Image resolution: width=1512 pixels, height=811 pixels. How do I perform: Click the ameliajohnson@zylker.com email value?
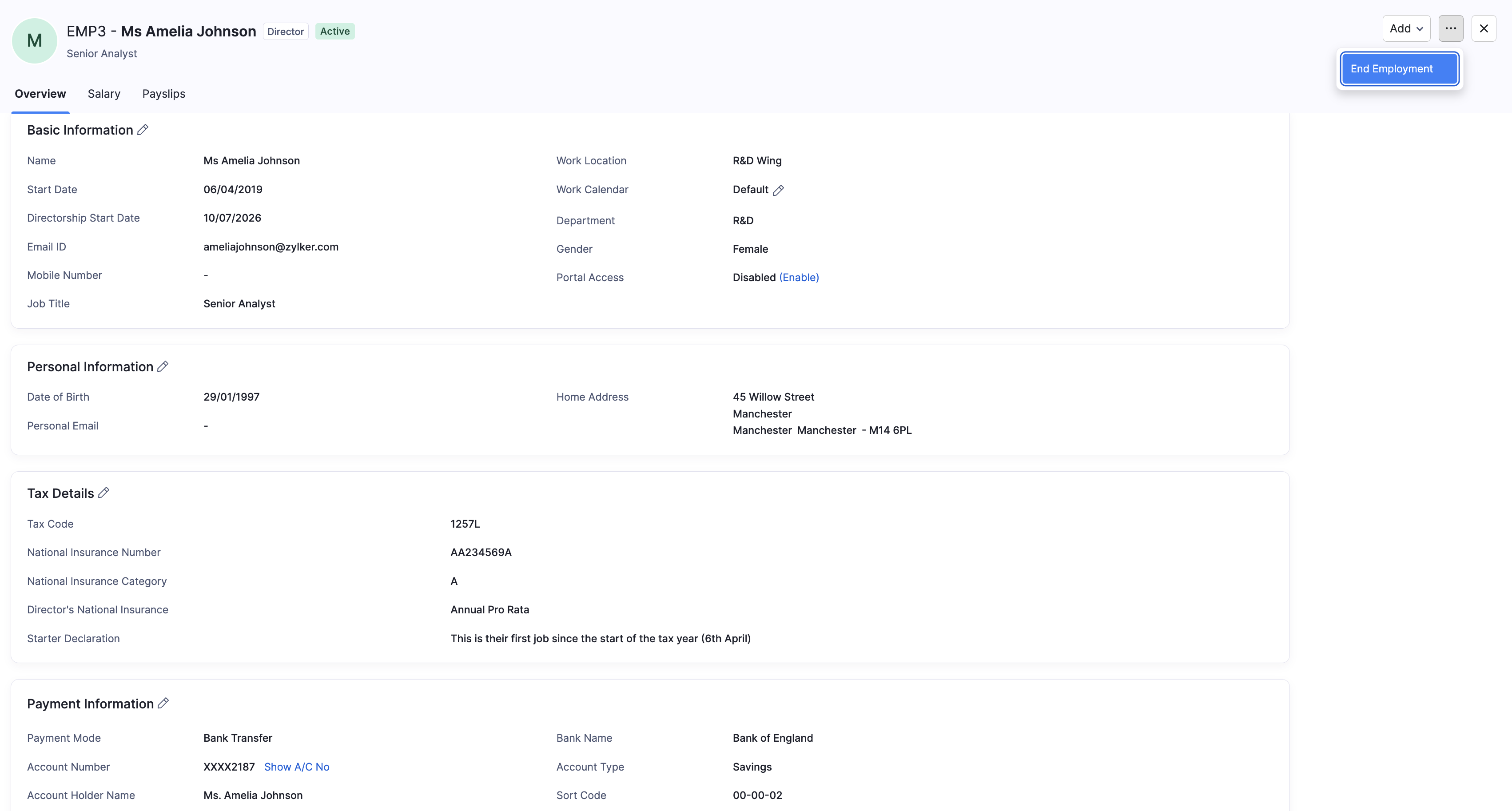(271, 247)
